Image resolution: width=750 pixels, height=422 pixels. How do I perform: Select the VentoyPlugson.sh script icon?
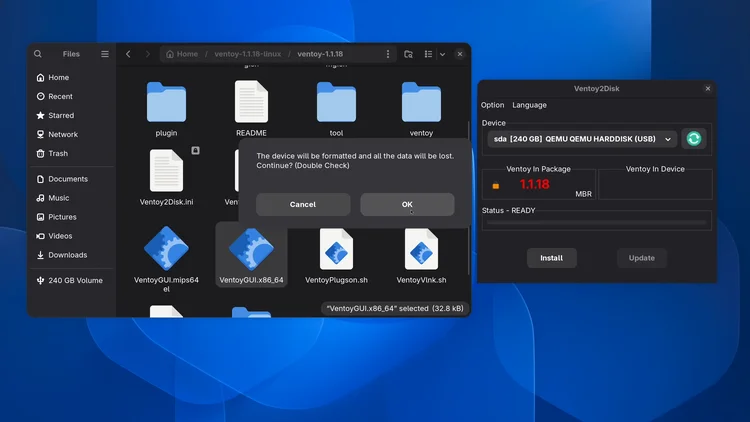(x=336, y=249)
